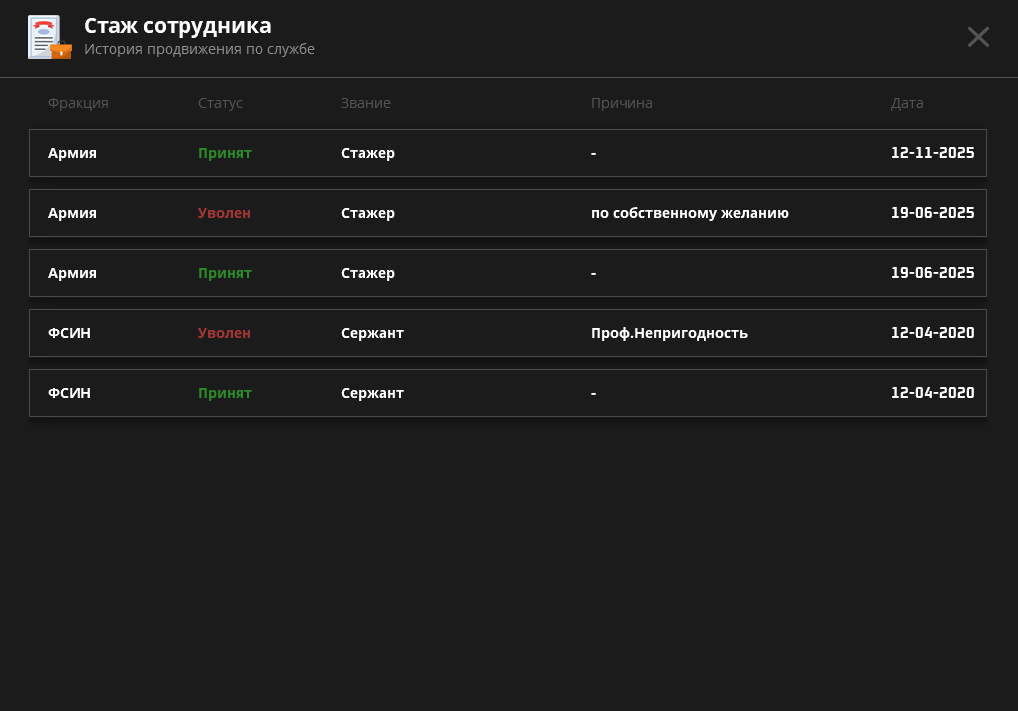Close the Стаж сотрудника window

tap(977, 37)
